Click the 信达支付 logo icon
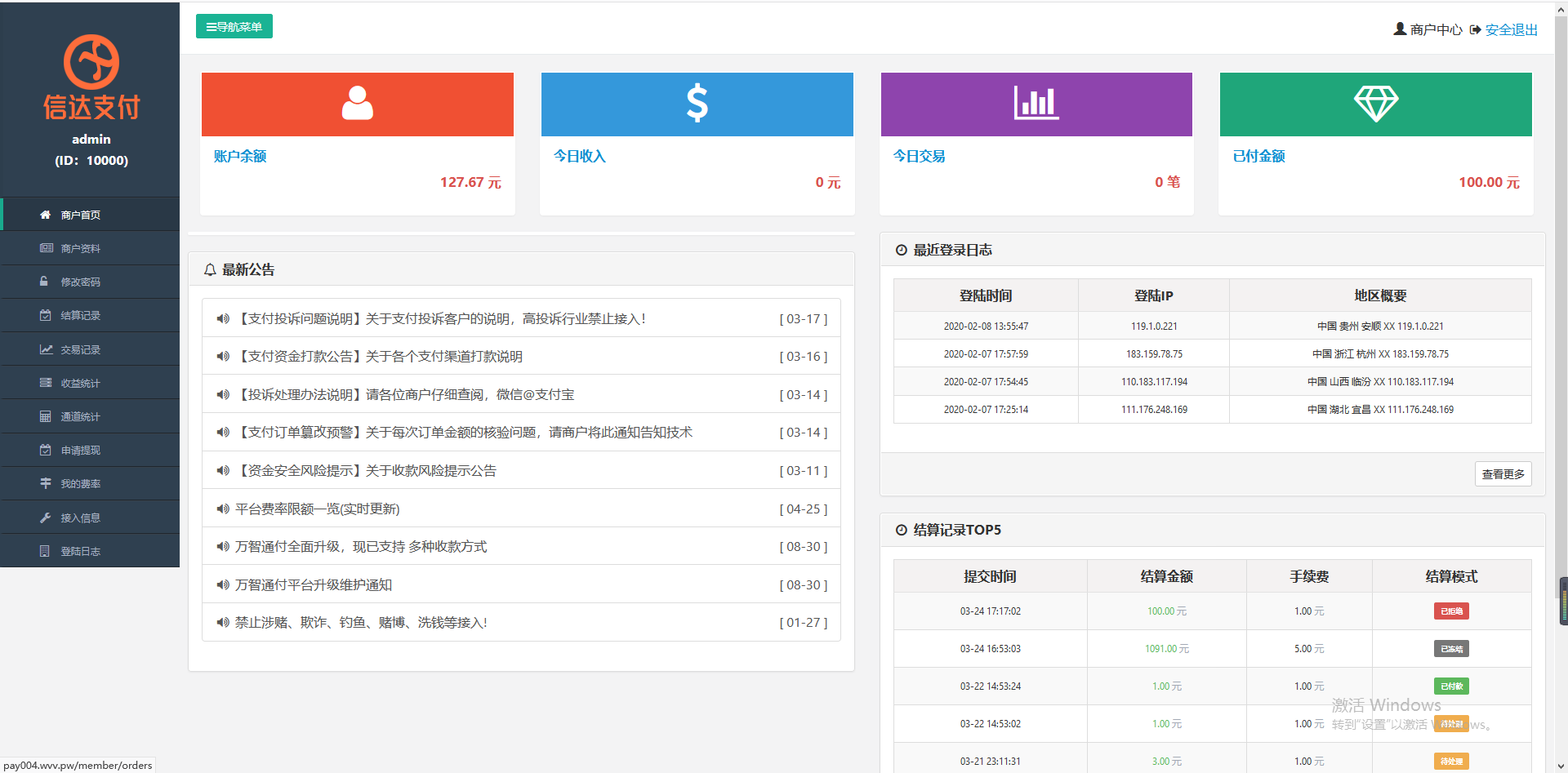Image resolution: width=1568 pixels, height=773 pixels. point(91,62)
